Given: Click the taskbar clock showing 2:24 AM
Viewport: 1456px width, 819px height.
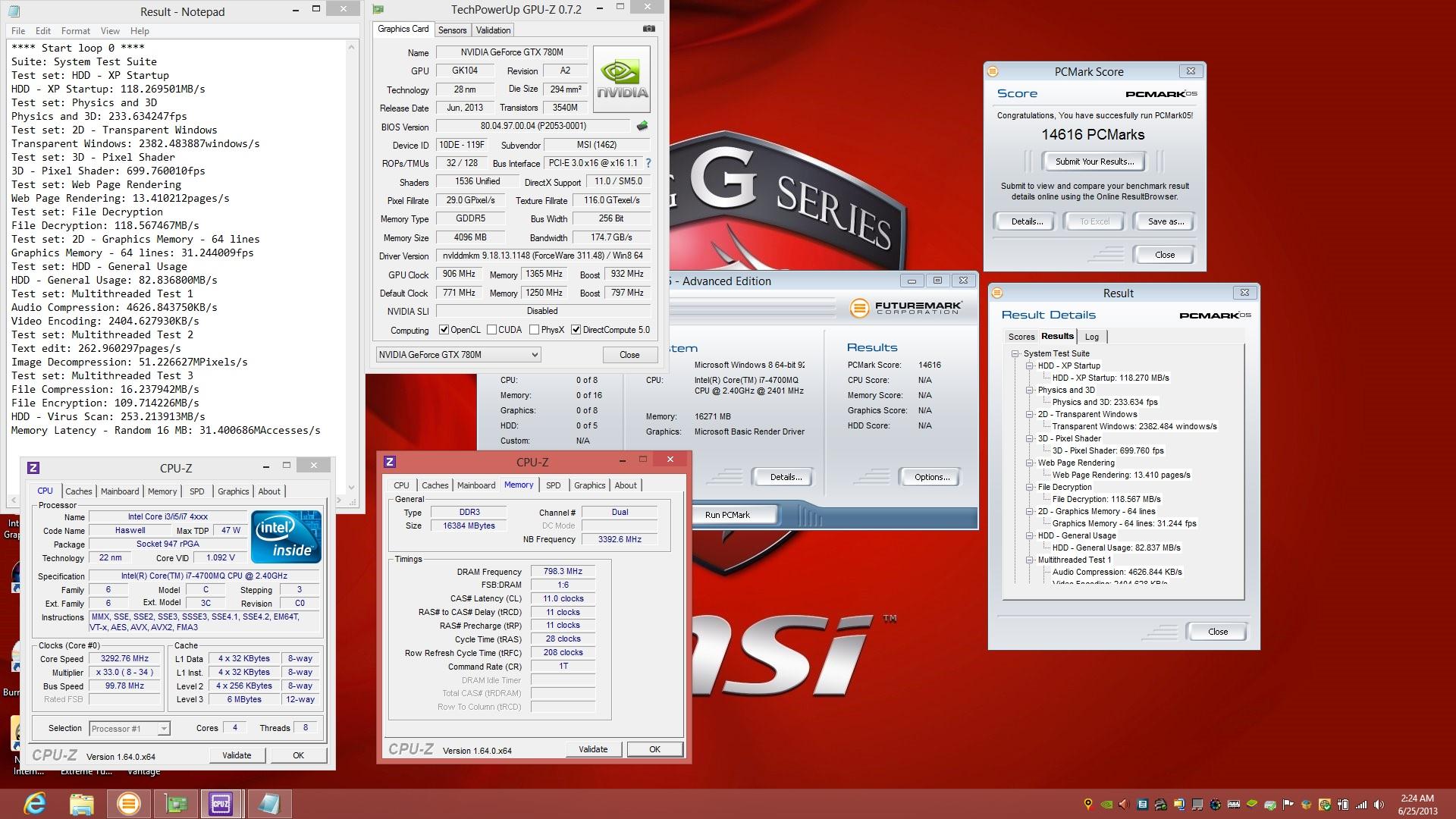Looking at the screenshot, I should [1417, 805].
